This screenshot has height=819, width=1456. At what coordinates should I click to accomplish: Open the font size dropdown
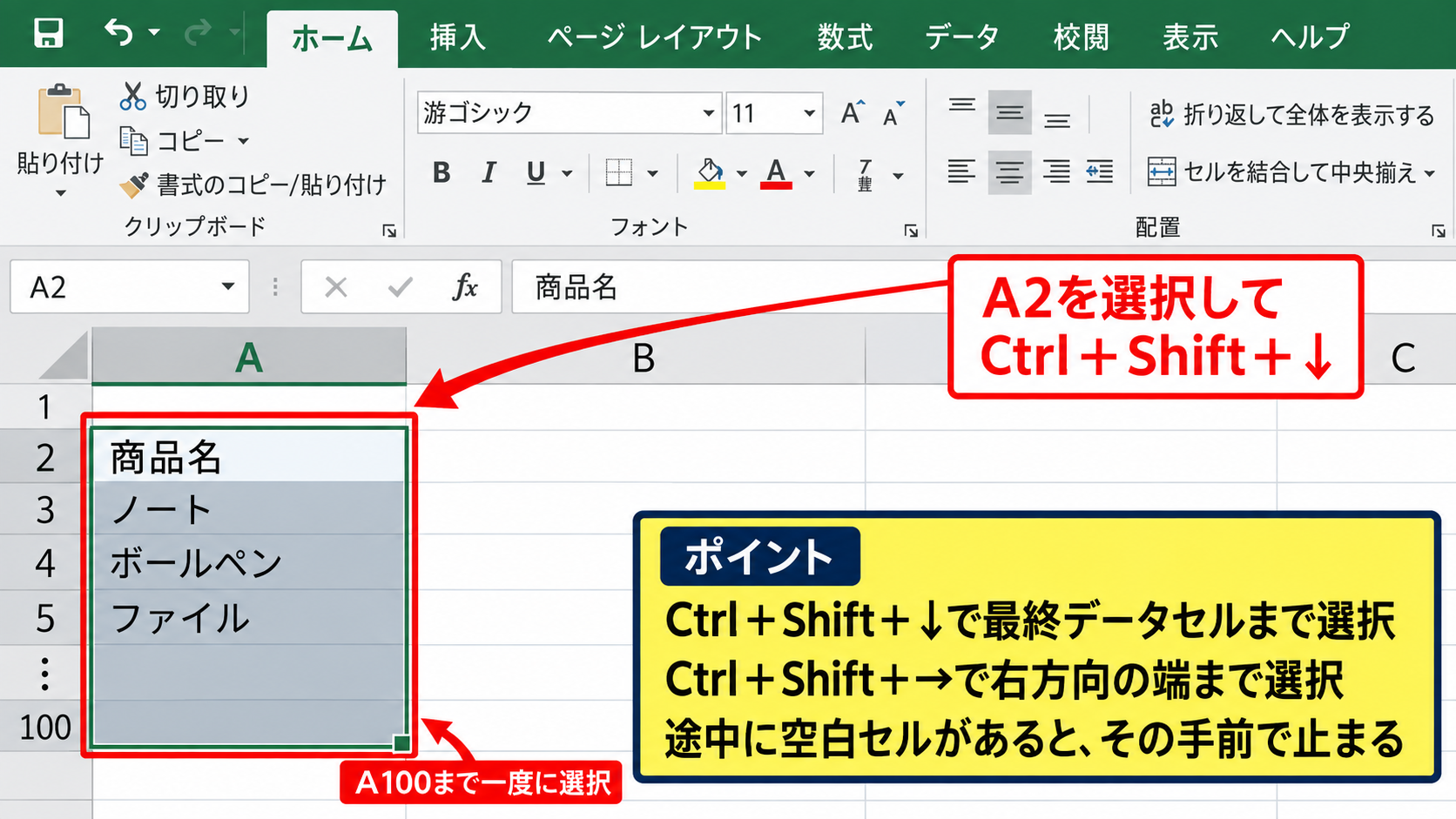tap(809, 112)
